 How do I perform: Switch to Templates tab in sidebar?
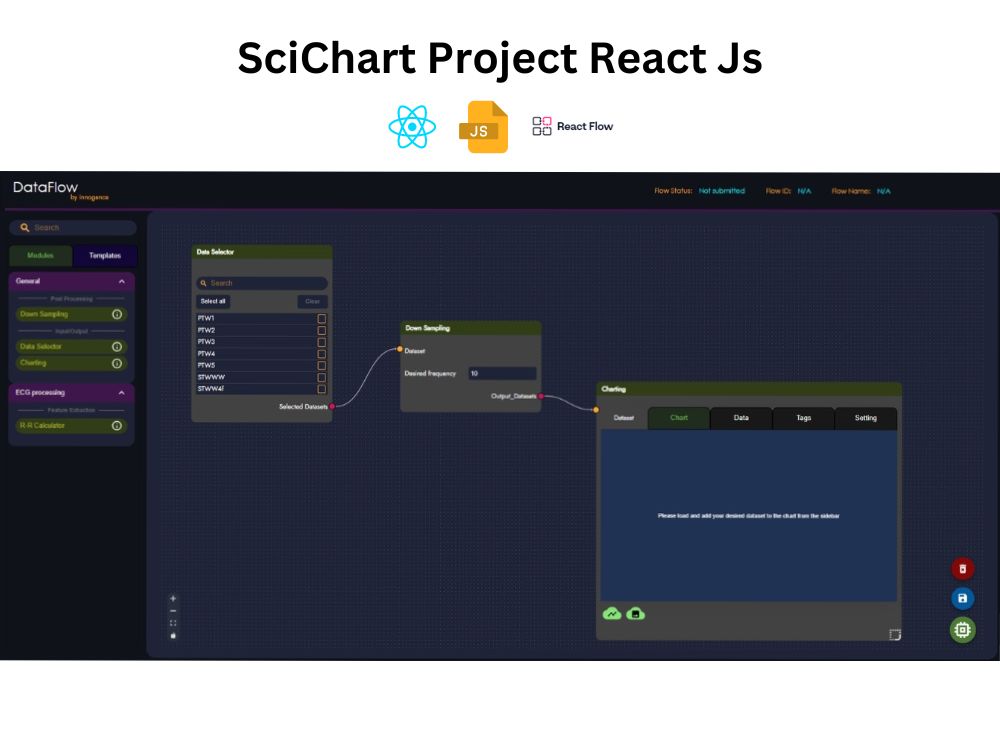(x=105, y=256)
